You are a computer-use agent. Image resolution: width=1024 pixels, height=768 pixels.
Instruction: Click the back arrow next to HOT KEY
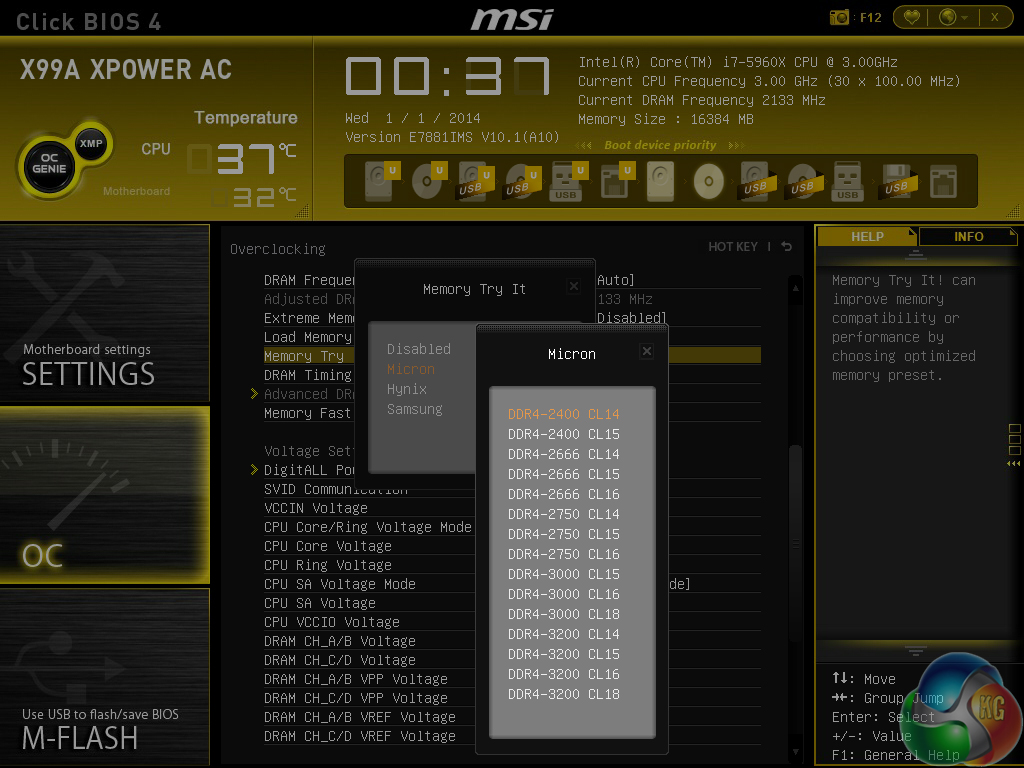point(787,246)
